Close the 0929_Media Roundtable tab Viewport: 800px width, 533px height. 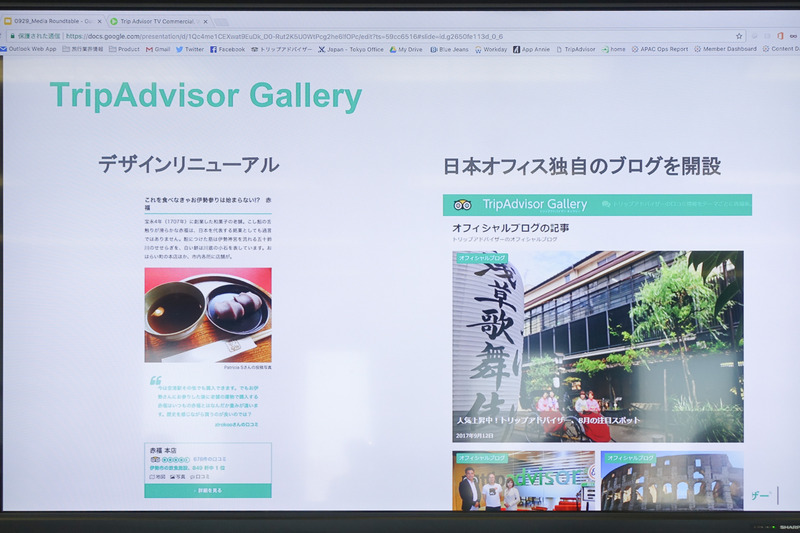[x=99, y=21]
